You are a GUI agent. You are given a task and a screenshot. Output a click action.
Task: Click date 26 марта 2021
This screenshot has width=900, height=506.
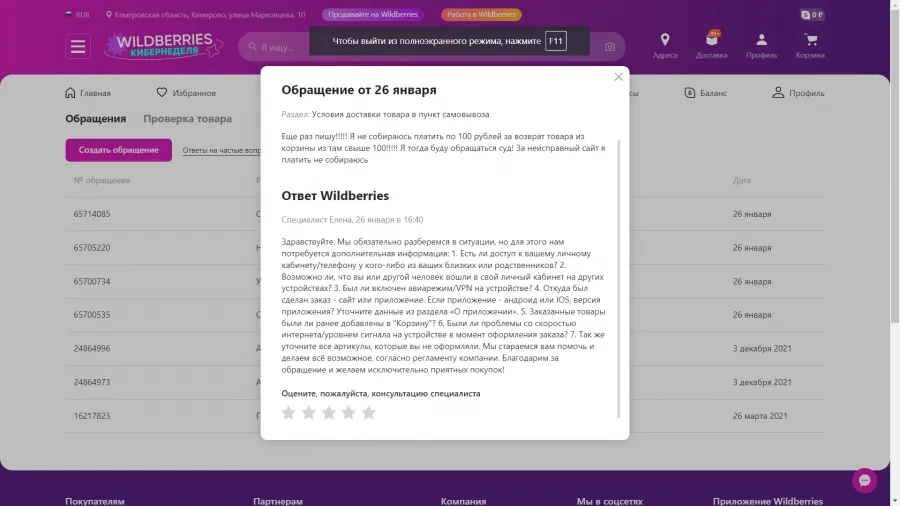(760, 416)
